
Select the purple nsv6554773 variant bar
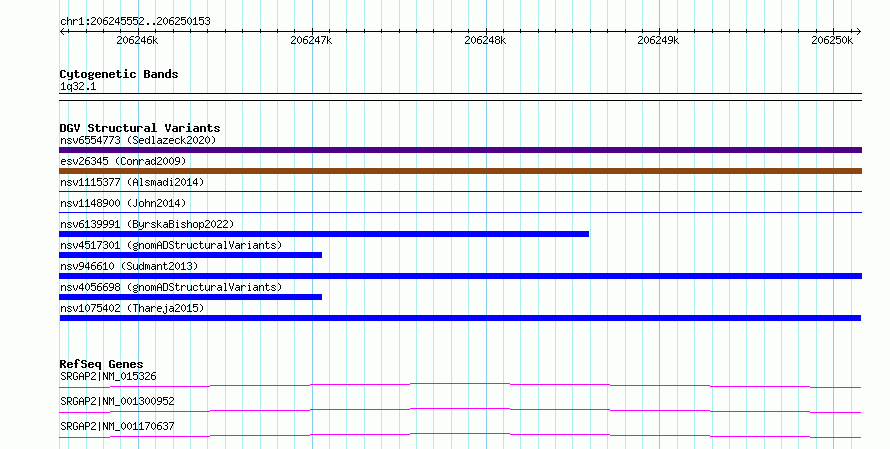point(460,150)
